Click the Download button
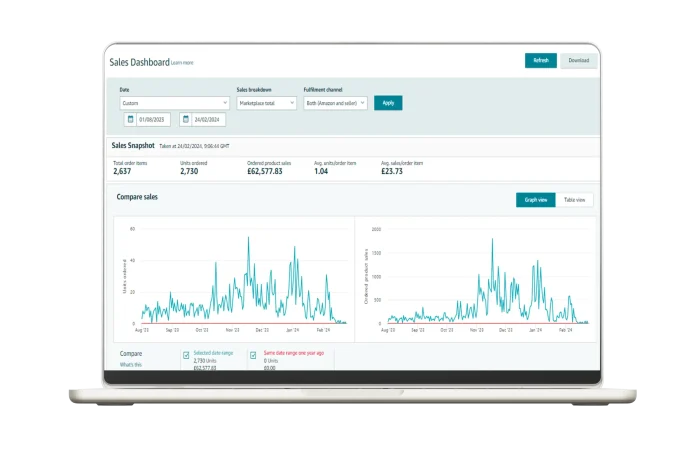This screenshot has height=450, width=700. point(579,61)
